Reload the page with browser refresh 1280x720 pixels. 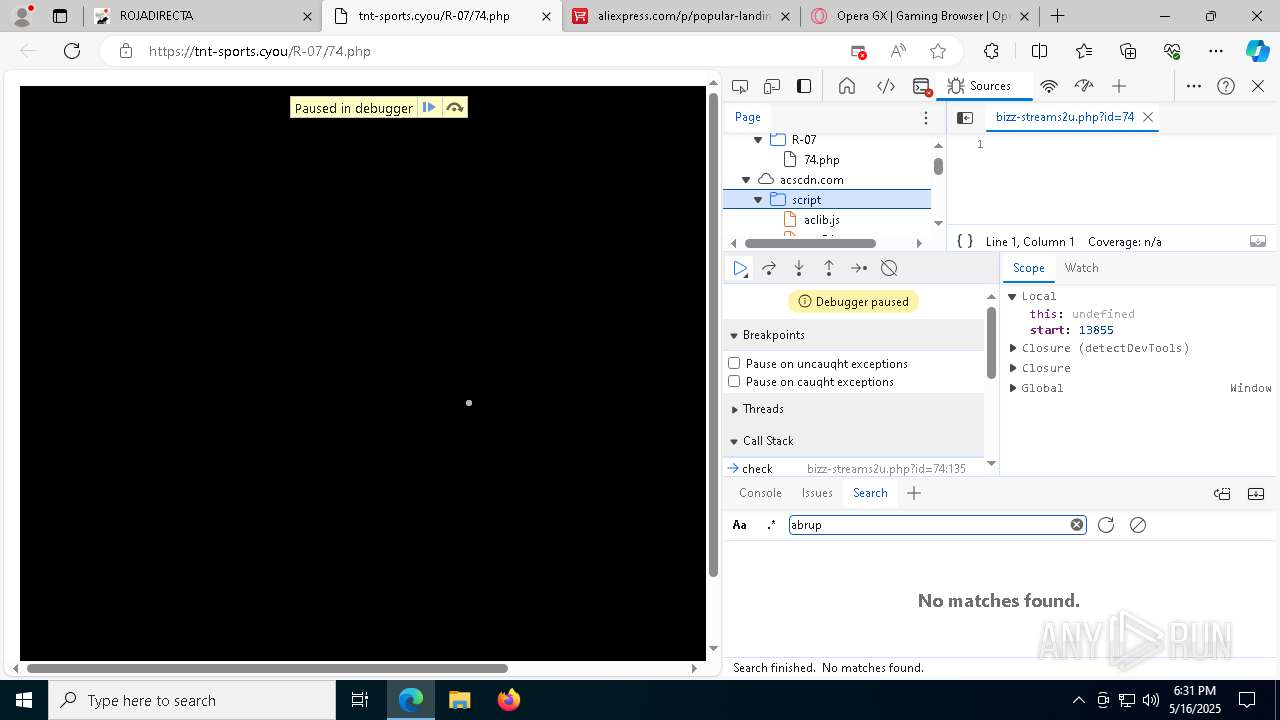click(x=72, y=51)
